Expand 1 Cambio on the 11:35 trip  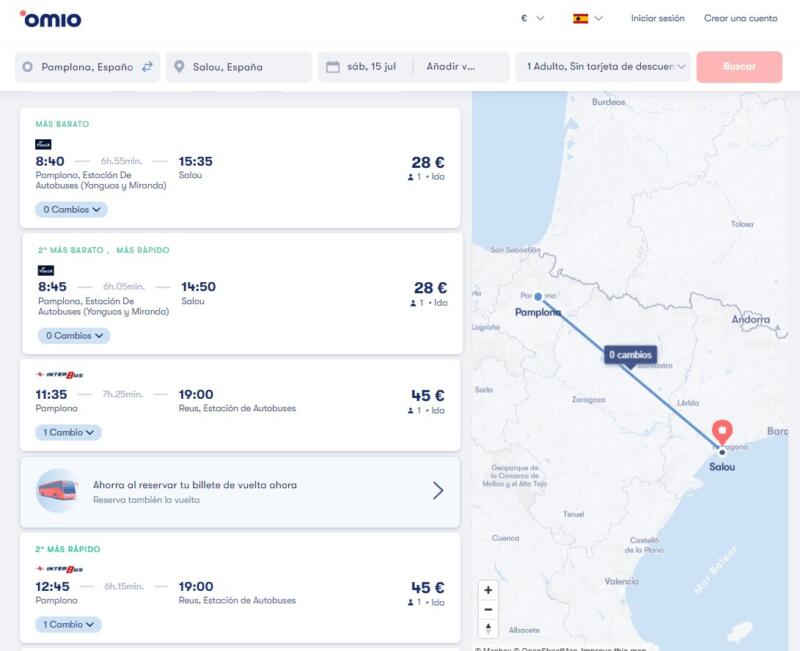pyautogui.click(x=68, y=433)
